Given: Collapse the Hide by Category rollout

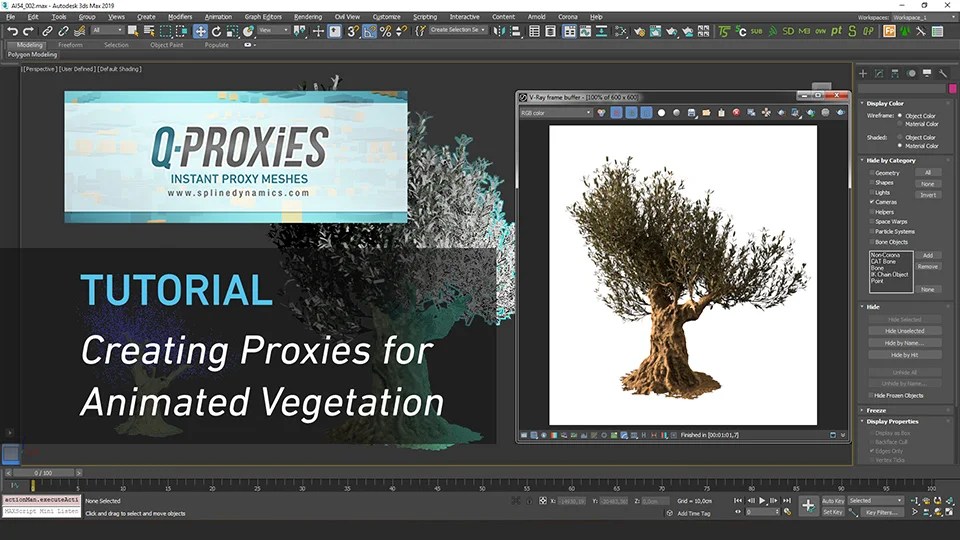Looking at the screenshot, I should pos(891,160).
